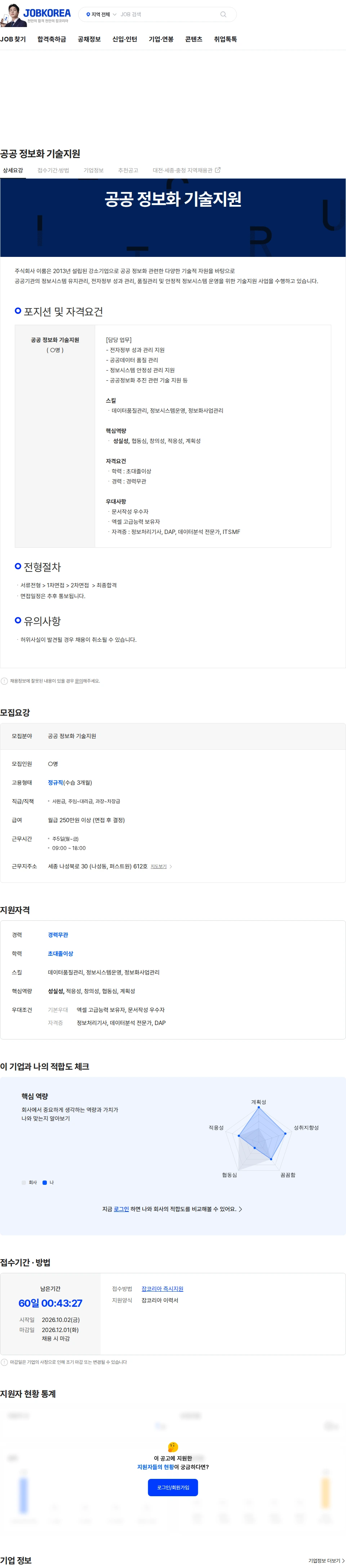
Task: Click the 계획성 radar chart label
Action: coord(258,1102)
